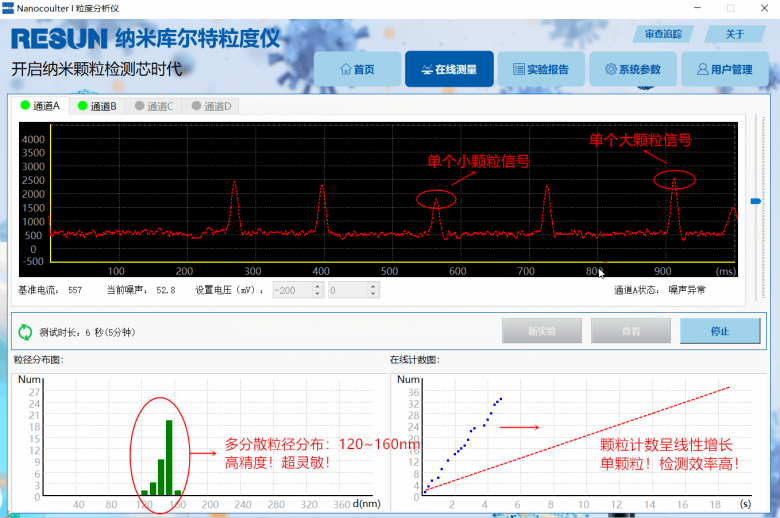This screenshot has width=780, height=518.
Task: Click the green refresh icon beside 测试时长
Action: coord(25,332)
